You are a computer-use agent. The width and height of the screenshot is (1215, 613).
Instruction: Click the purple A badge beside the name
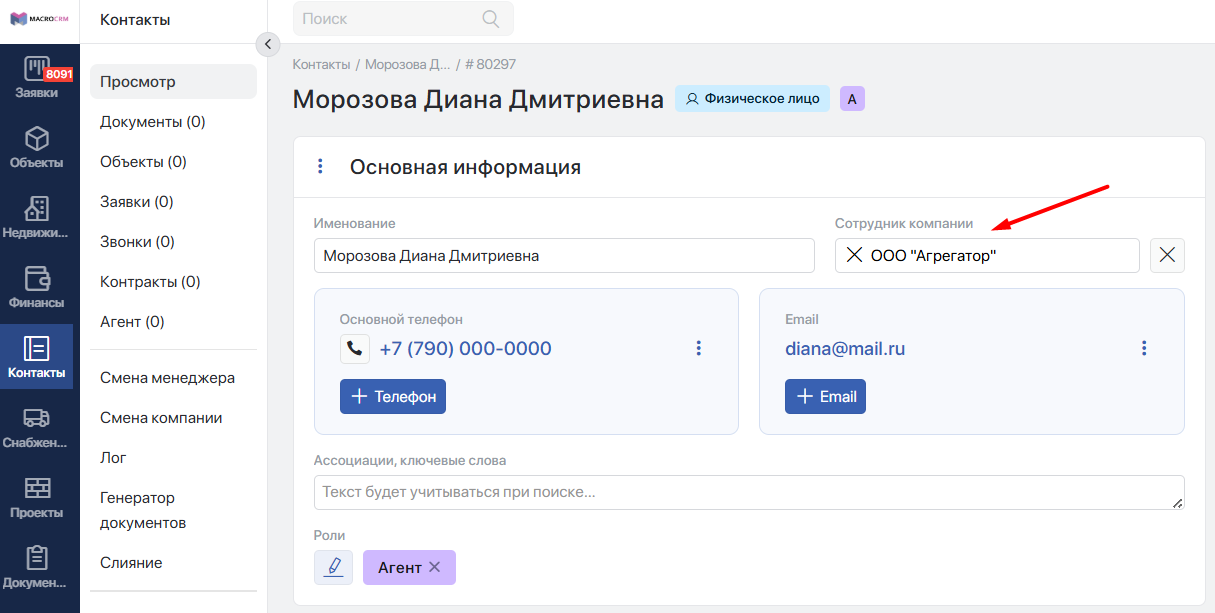point(852,98)
